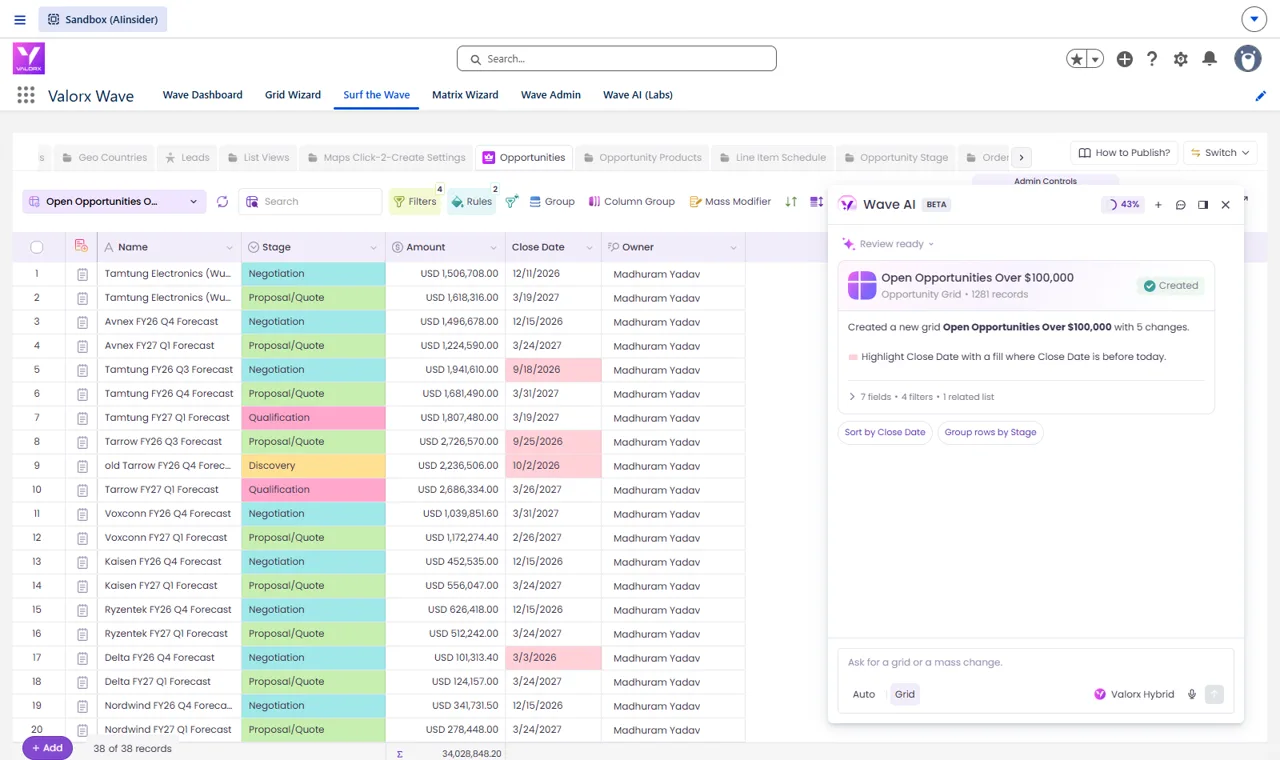Open the Mass Modifier tool
The width and height of the screenshot is (1280, 760).
(x=730, y=202)
